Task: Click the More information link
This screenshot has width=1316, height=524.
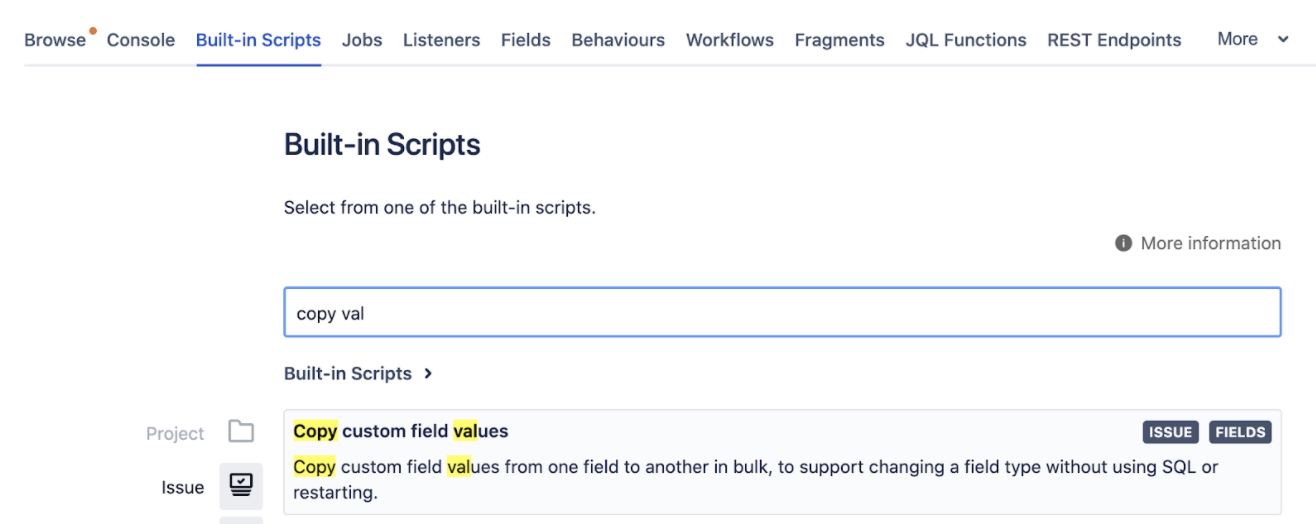Action: [x=1210, y=243]
